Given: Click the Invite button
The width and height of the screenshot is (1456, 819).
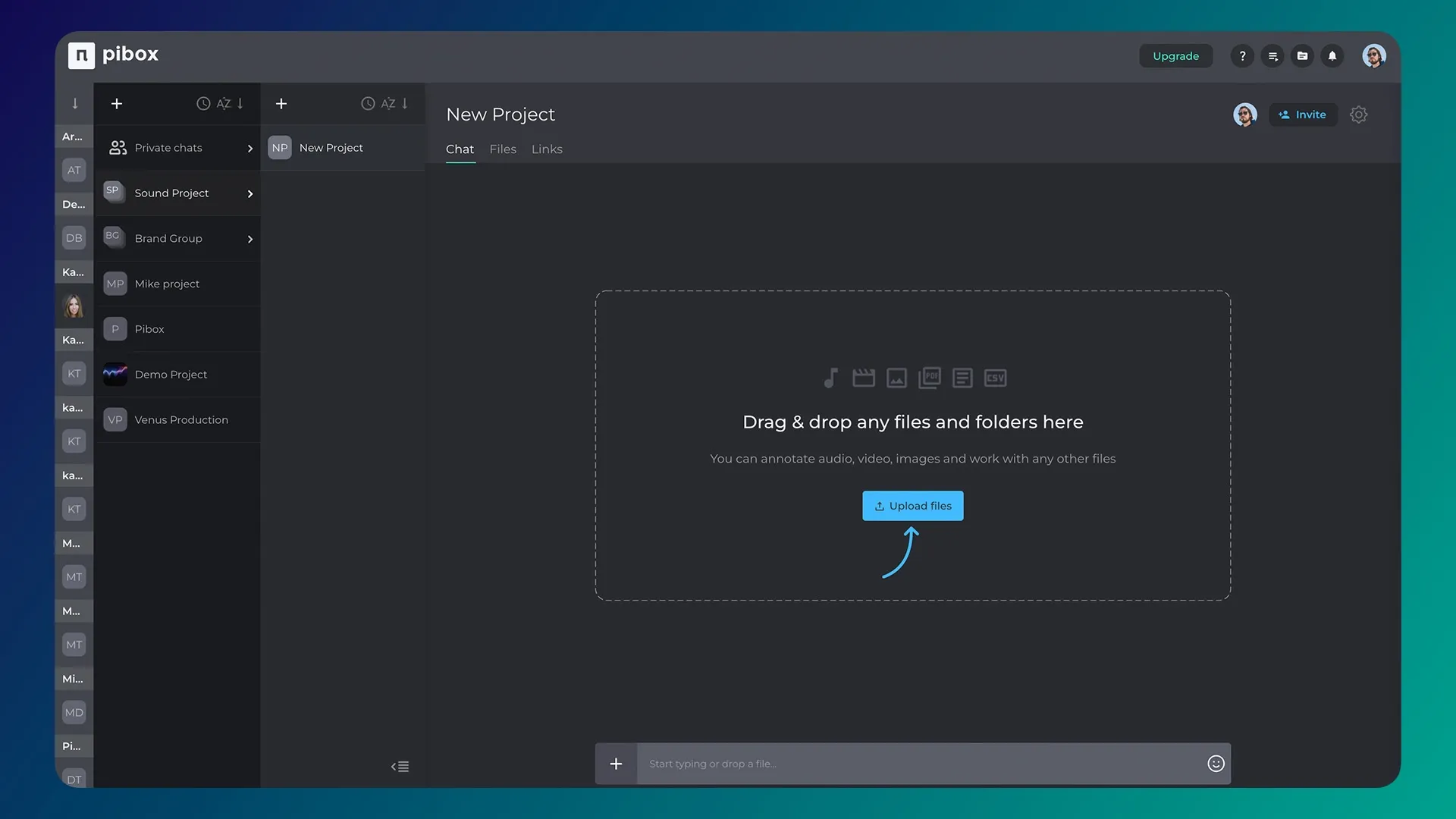Looking at the screenshot, I should coord(1302,115).
